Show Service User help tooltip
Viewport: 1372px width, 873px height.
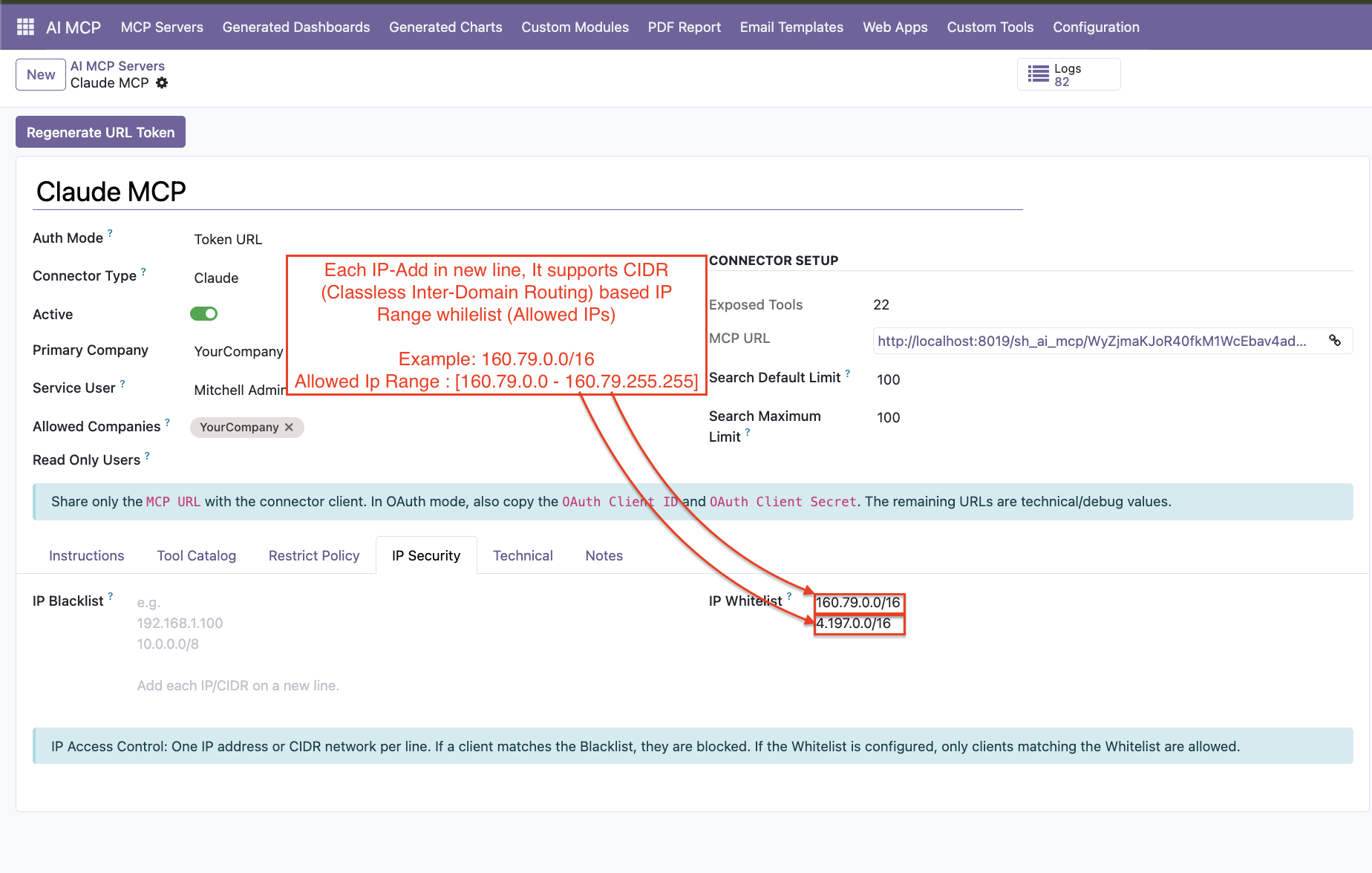coord(122,384)
